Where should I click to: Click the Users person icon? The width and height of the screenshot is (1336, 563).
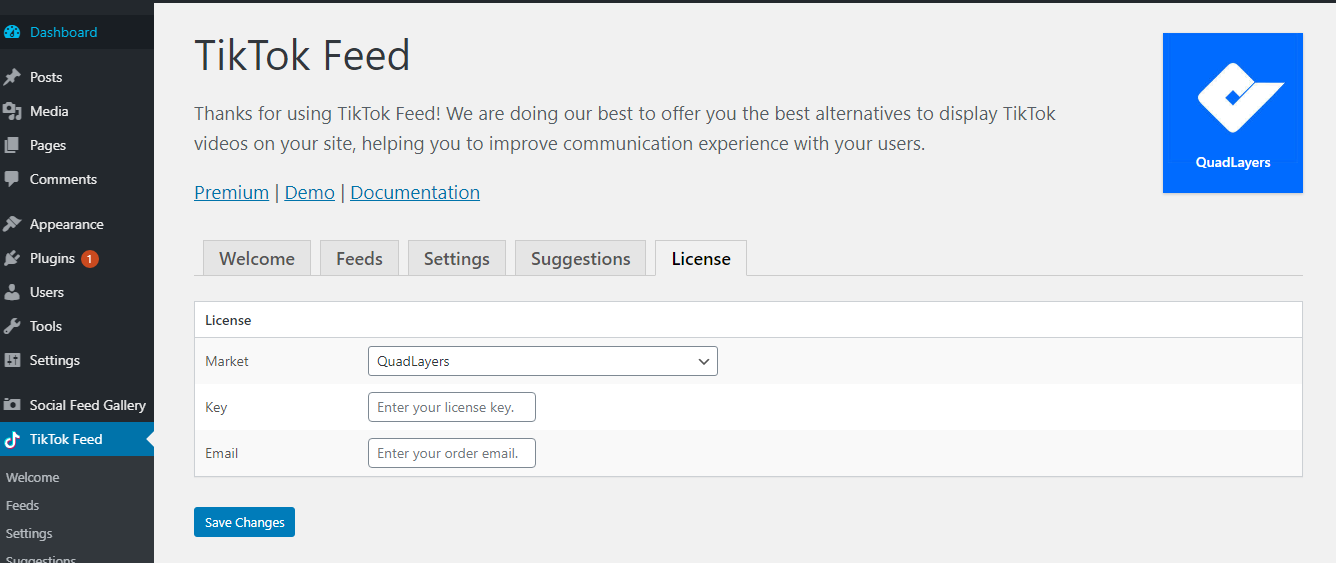12,292
